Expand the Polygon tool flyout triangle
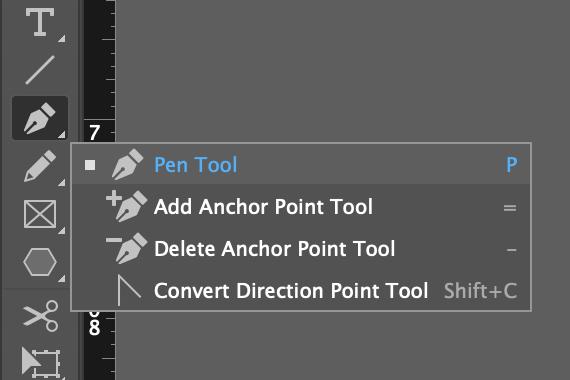570x380 pixels. click(61, 279)
